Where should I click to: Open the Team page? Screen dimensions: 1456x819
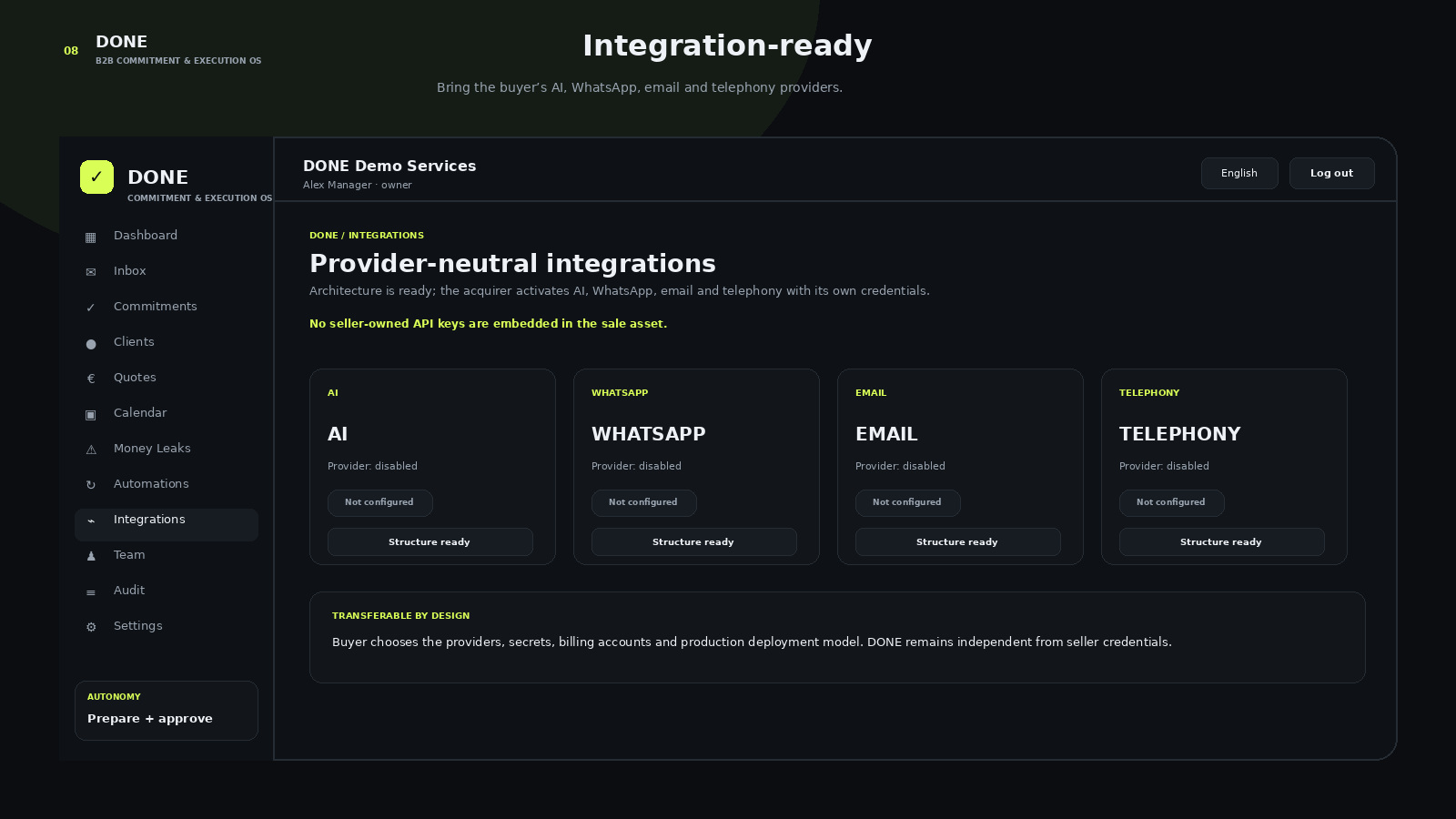pyautogui.click(x=167, y=555)
